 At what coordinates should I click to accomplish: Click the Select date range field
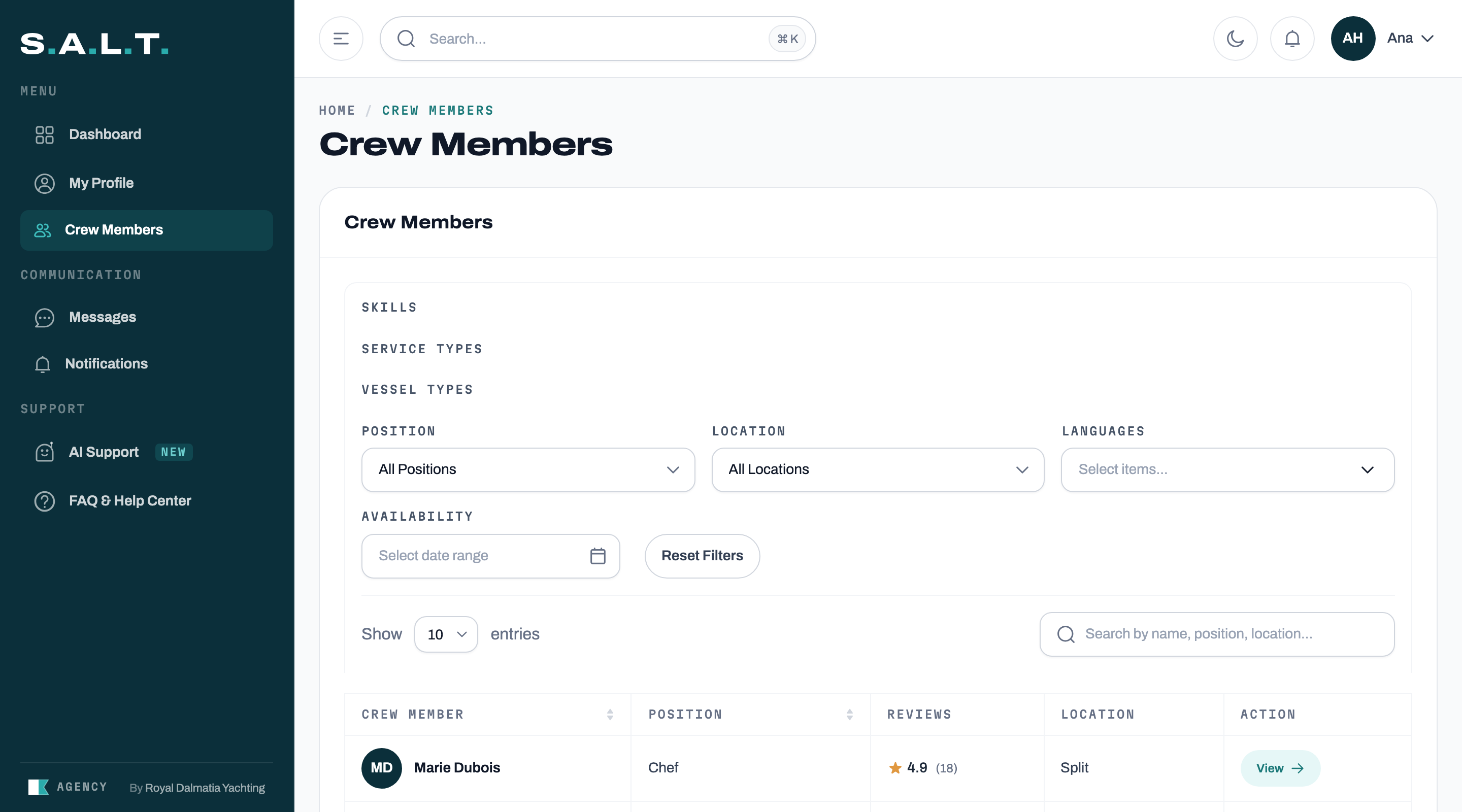(x=490, y=556)
